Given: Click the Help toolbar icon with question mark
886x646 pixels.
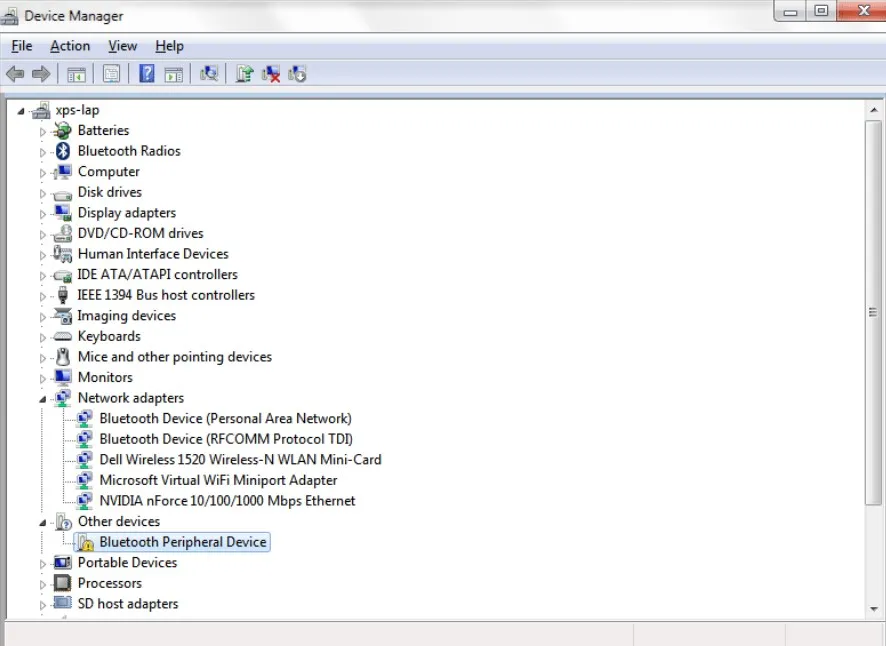Looking at the screenshot, I should (x=147, y=74).
